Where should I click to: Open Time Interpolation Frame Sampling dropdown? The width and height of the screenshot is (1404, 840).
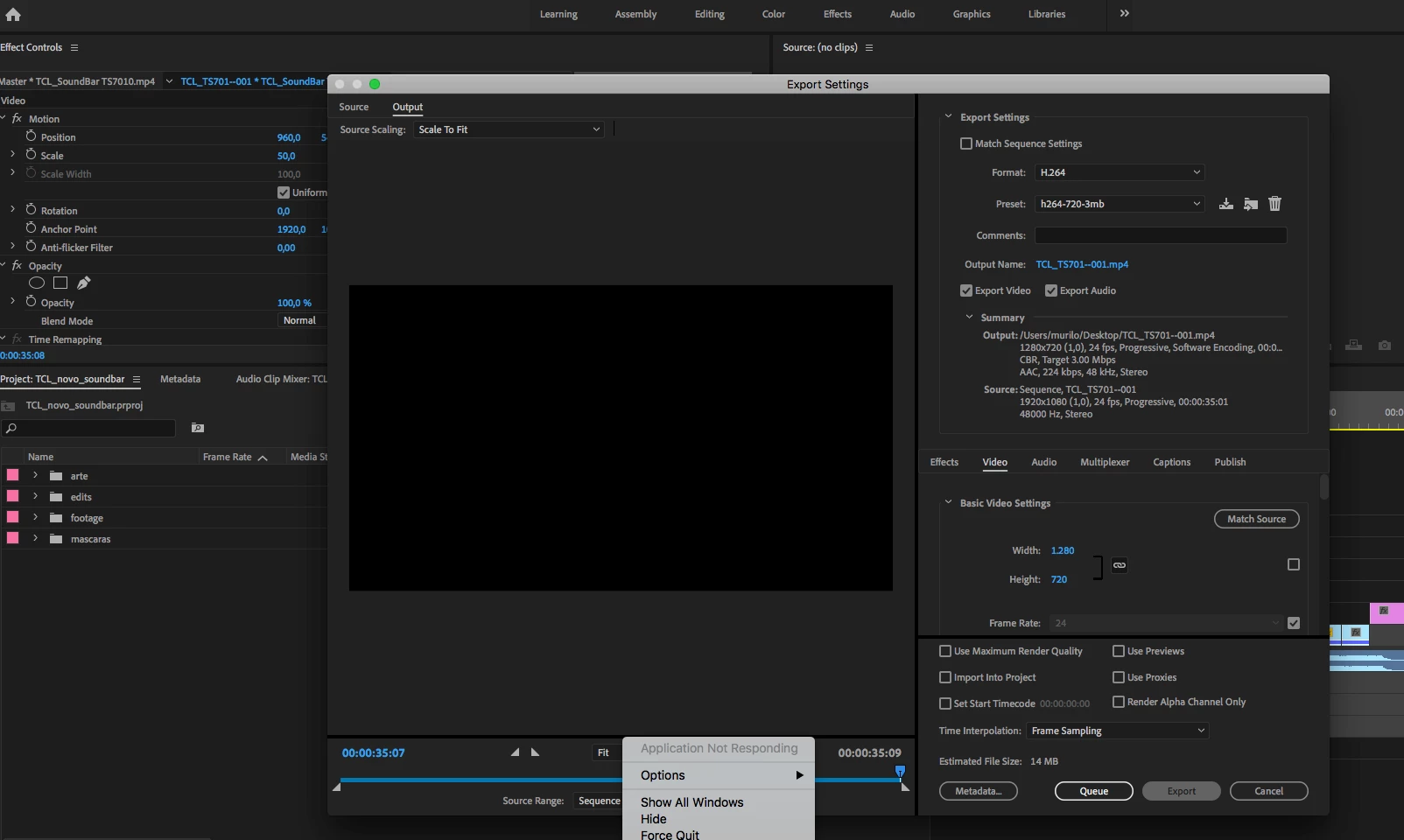click(x=1118, y=731)
